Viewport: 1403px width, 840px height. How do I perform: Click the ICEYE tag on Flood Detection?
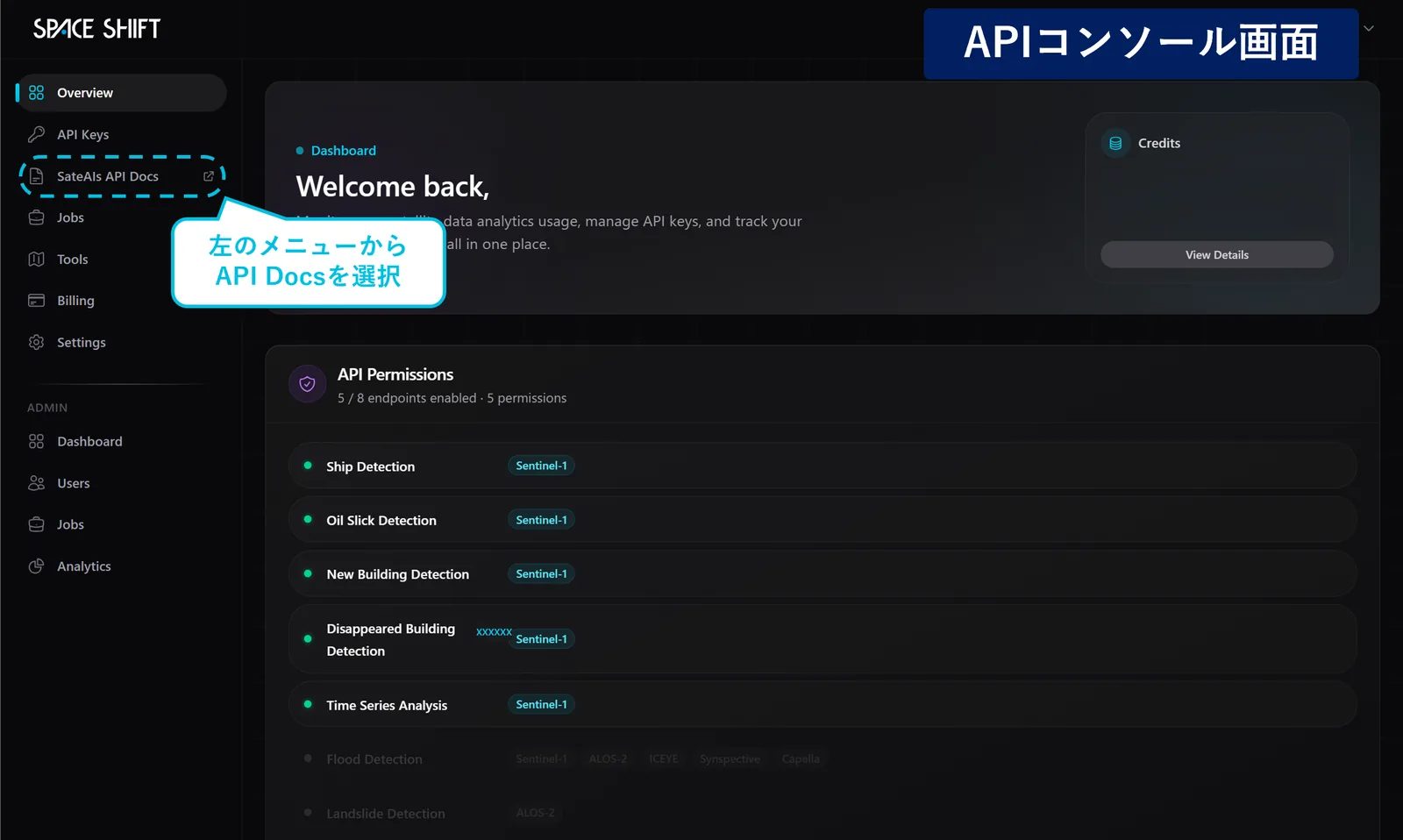pos(664,758)
